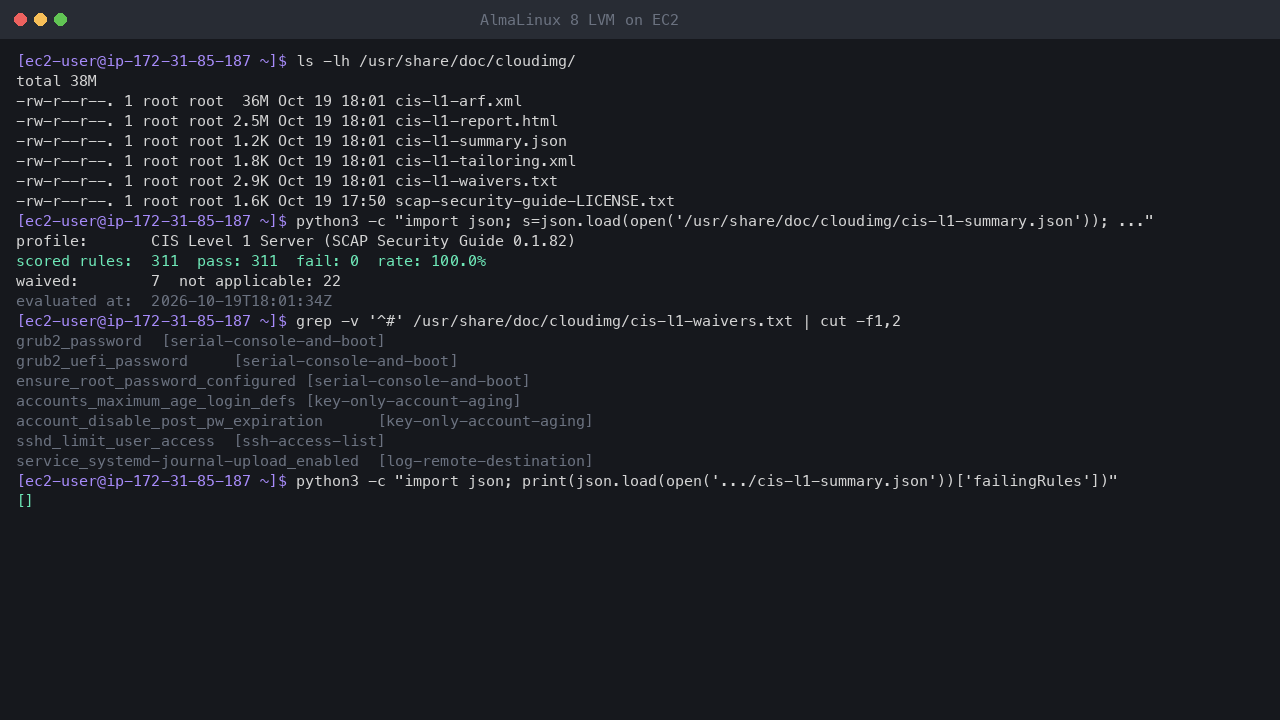Image resolution: width=1280 pixels, height=720 pixels.
Task: Click the yellow minimize window button
Action: 40,20
